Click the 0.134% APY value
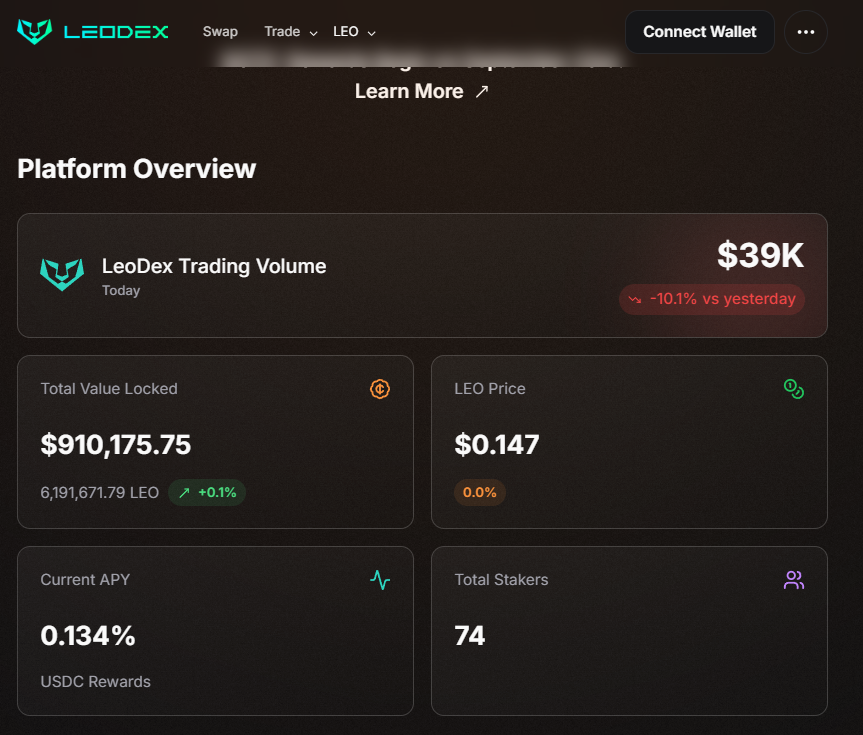Screen dimensions: 863x735 pyautogui.click(x=88, y=636)
